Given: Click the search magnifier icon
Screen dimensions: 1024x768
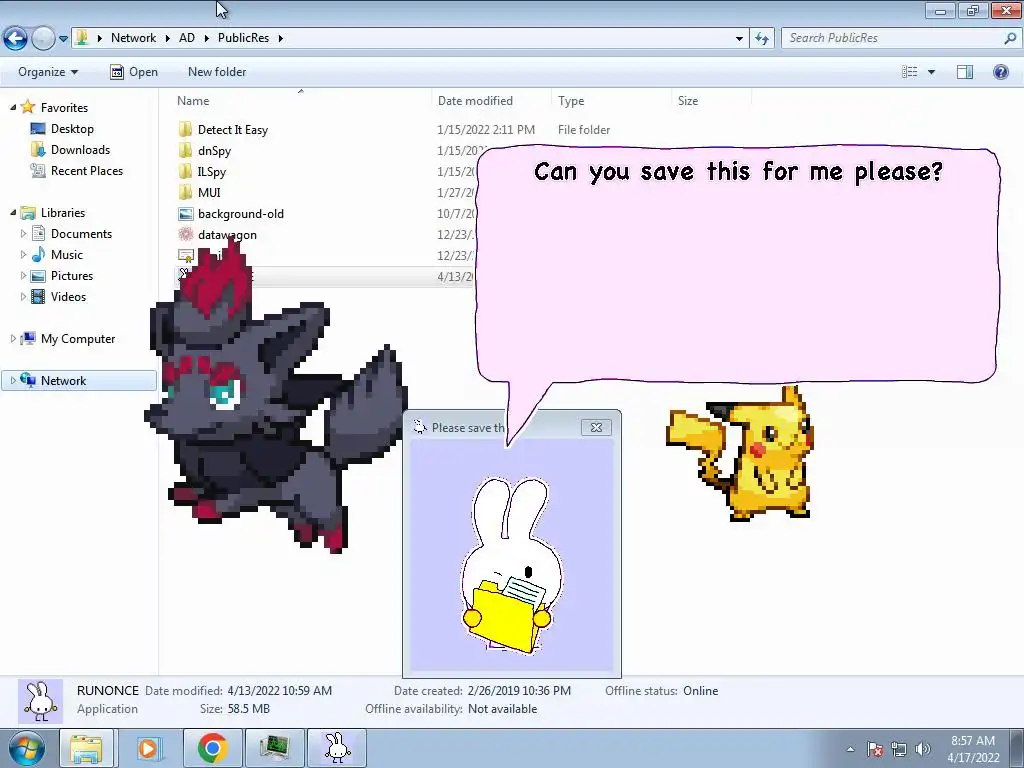Looking at the screenshot, I should coord(1010,38).
